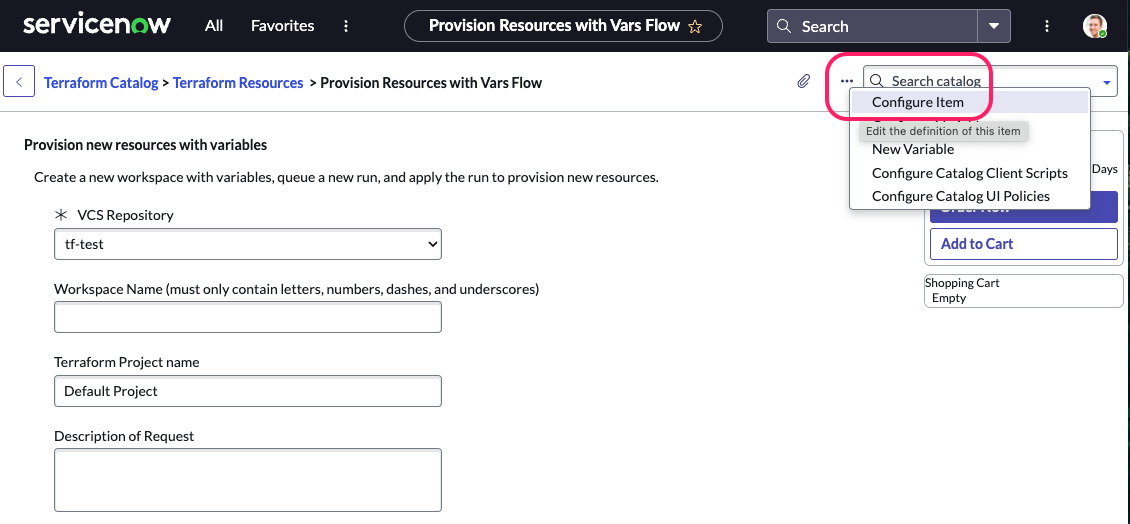Click the back arrow button
1130x524 pixels.
(x=19, y=82)
